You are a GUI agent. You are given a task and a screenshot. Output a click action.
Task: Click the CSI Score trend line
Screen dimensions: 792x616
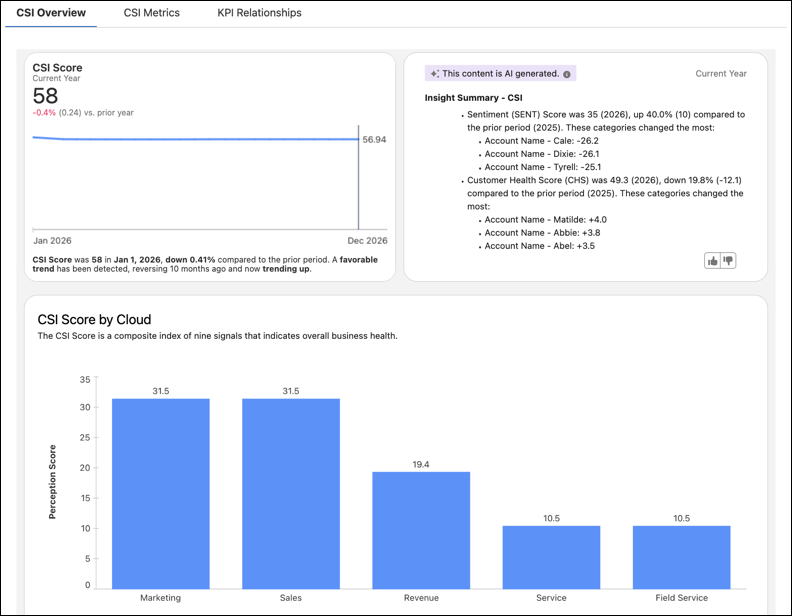click(x=195, y=139)
